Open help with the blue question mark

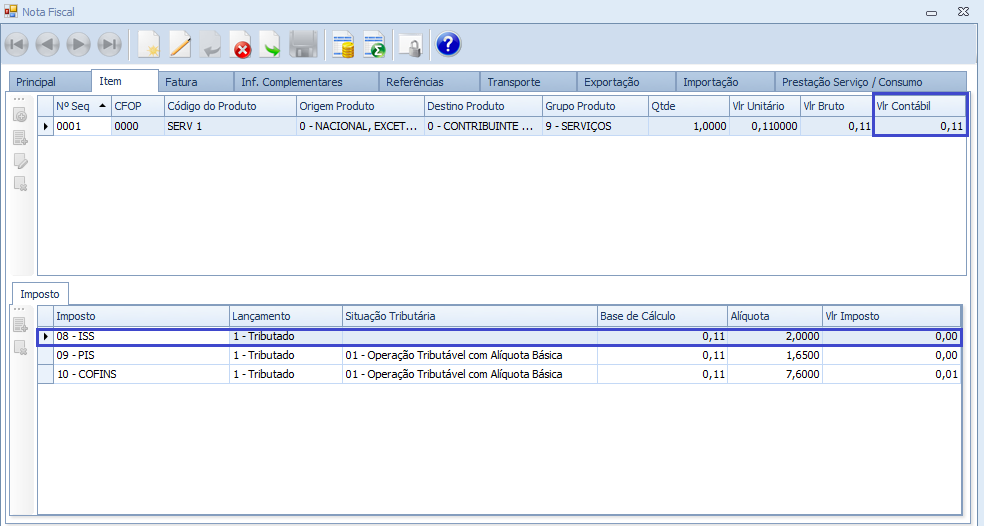coord(448,44)
